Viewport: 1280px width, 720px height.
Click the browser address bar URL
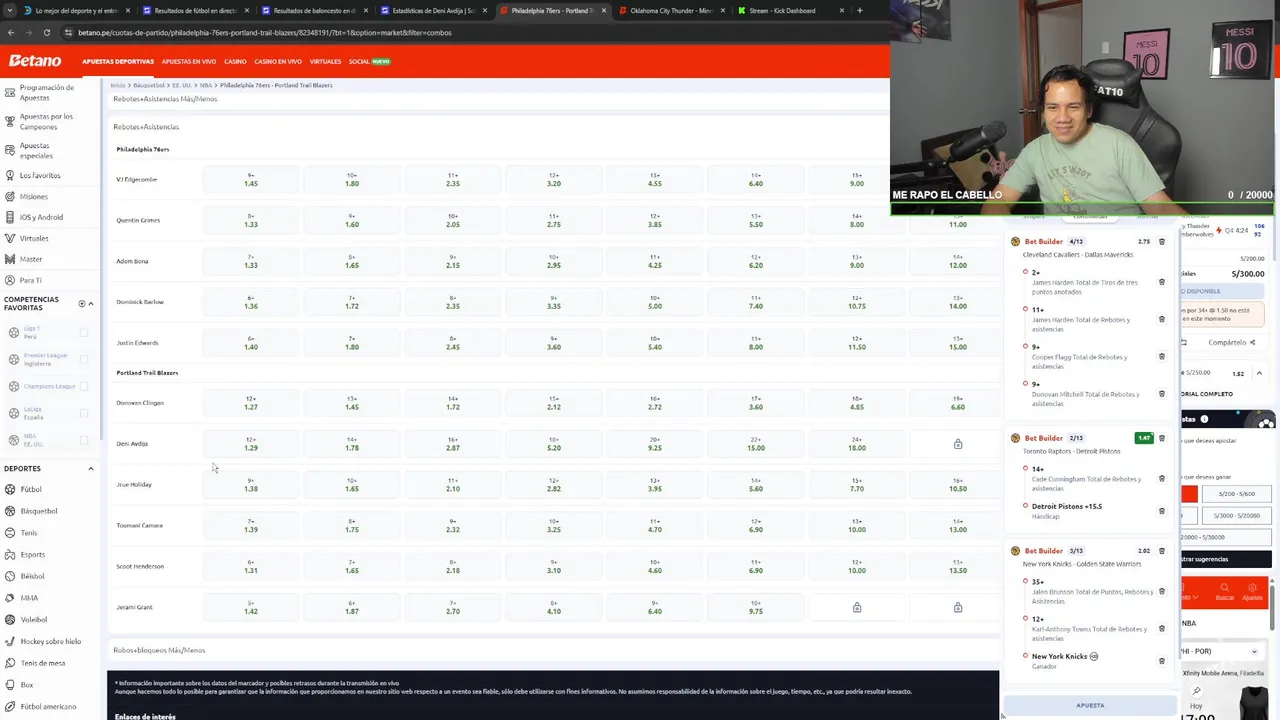265,32
